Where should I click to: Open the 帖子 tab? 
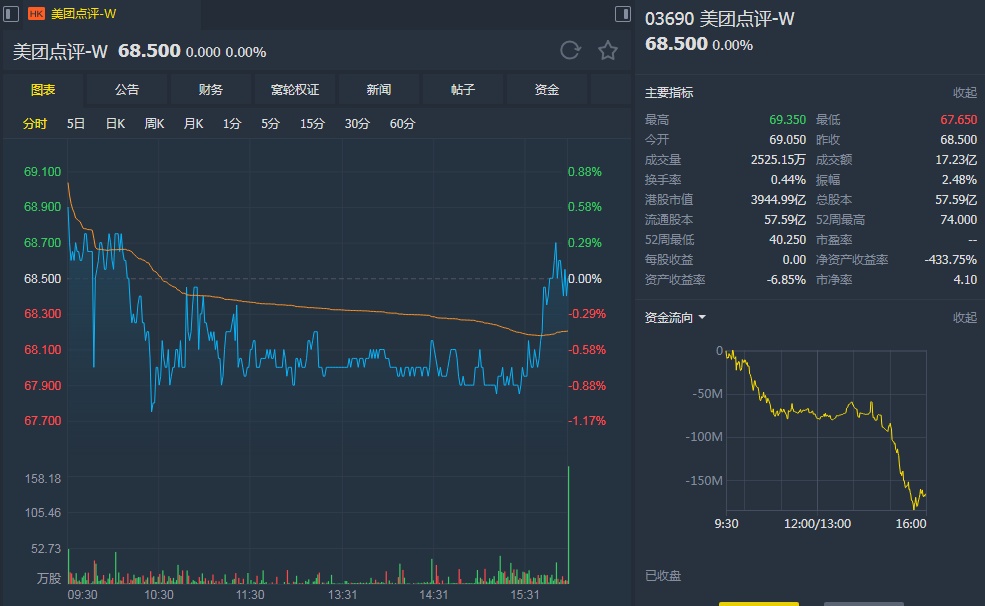(x=462, y=90)
